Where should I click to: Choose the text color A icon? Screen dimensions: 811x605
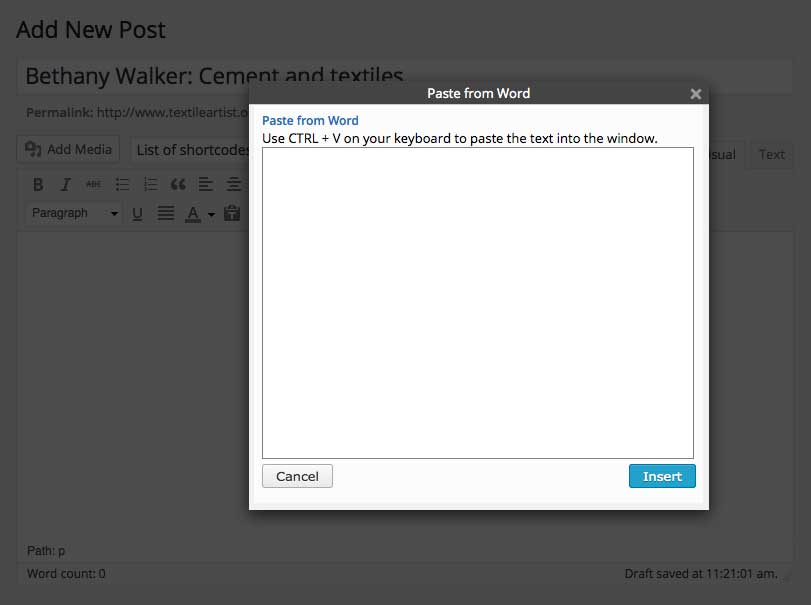click(193, 214)
